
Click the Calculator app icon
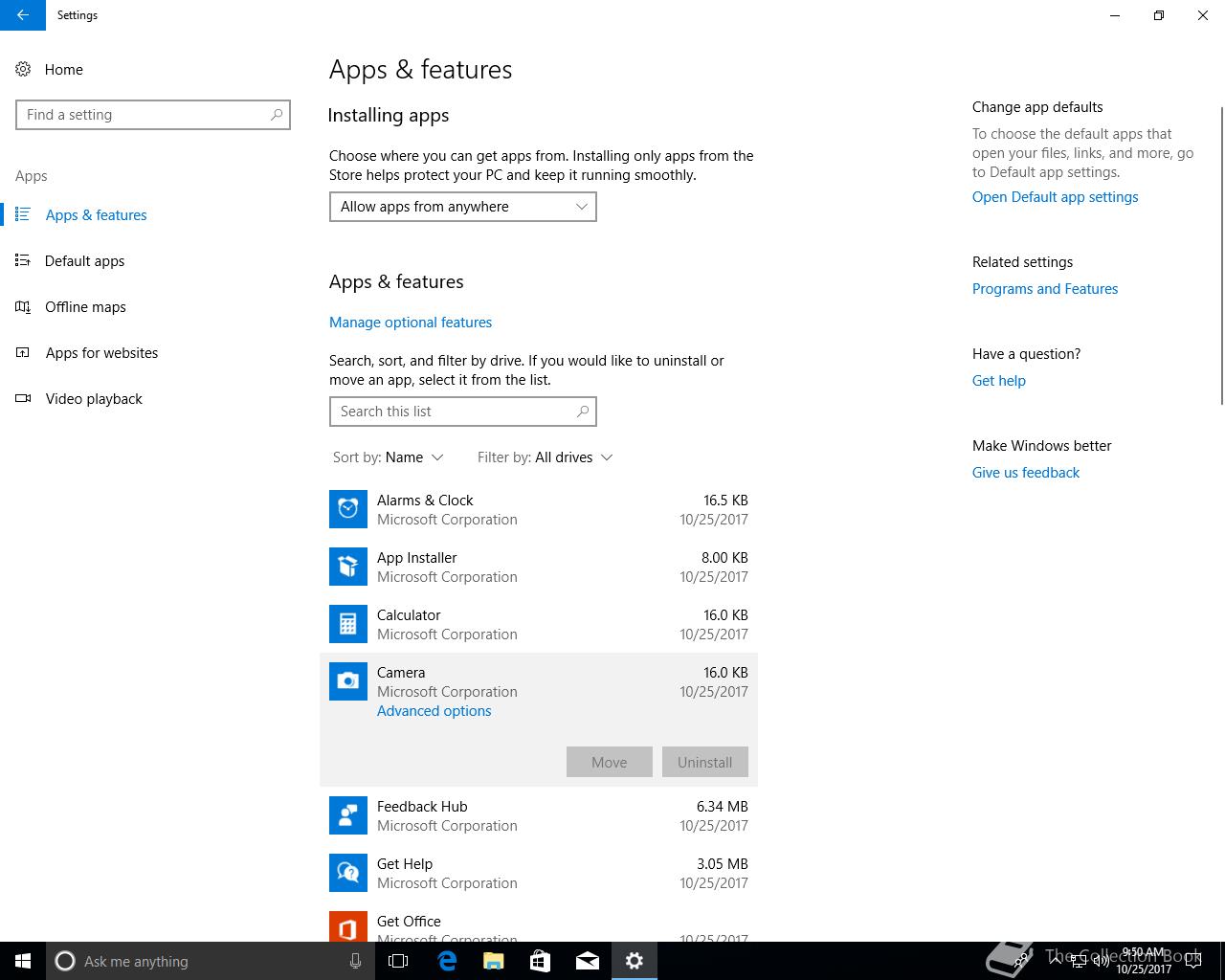(348, 624)
